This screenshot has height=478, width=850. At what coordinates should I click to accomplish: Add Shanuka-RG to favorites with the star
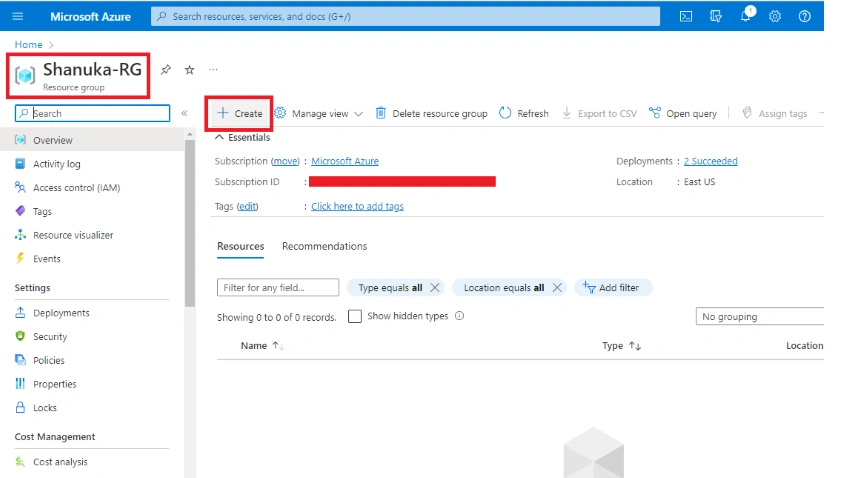pos(189,69)
